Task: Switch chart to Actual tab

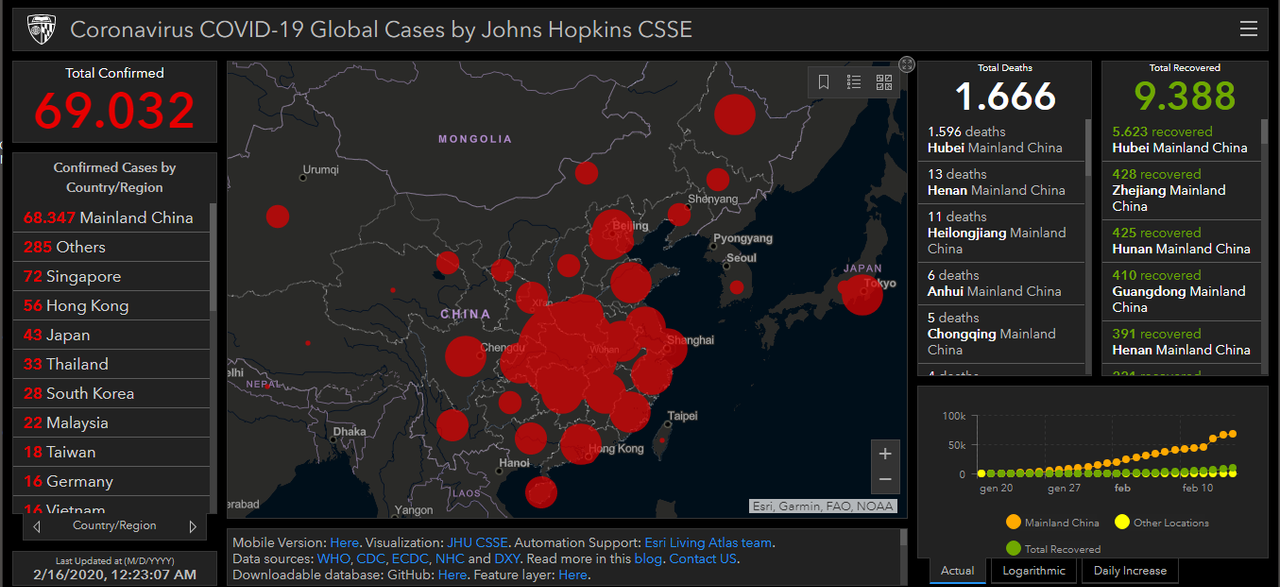Action: (x=957, y=571)
